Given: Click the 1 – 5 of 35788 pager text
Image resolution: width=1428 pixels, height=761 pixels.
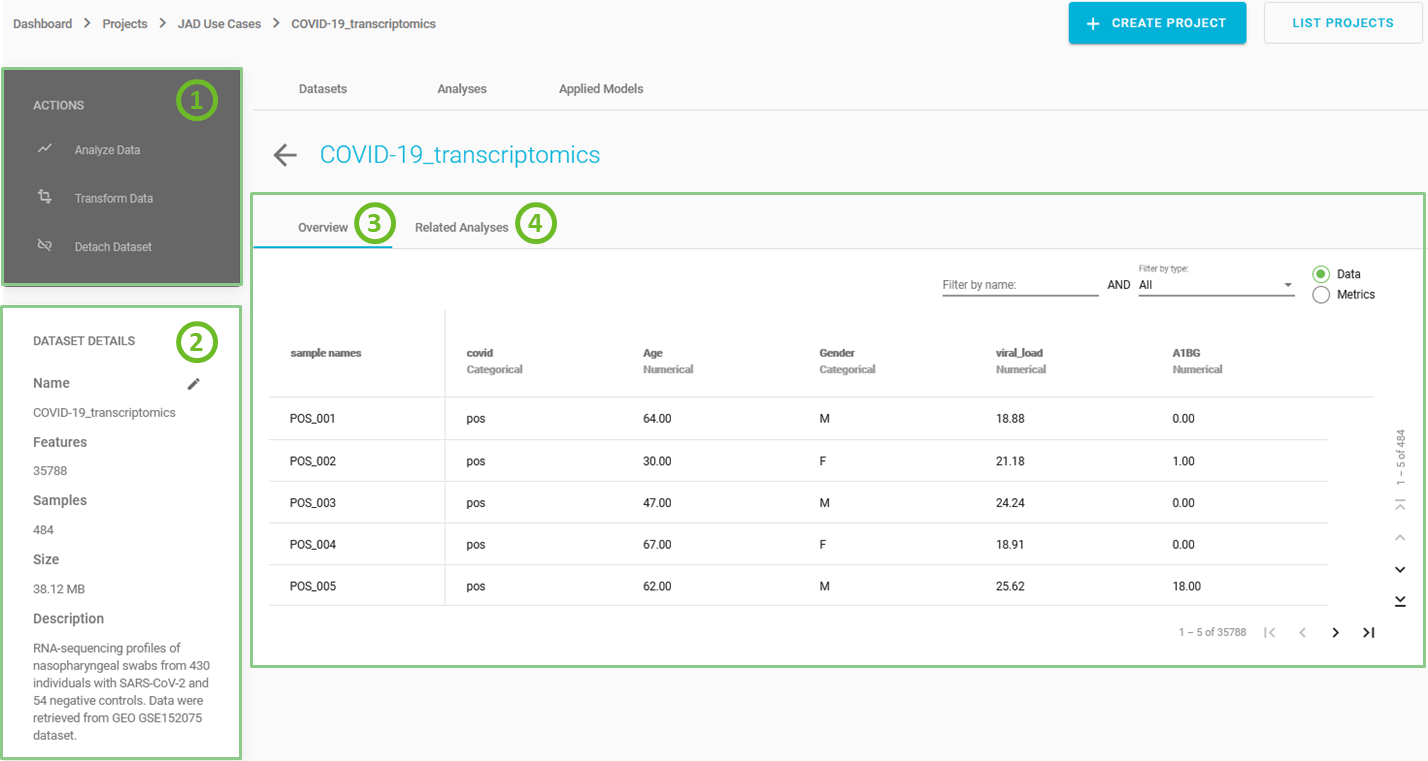Looking at the screenshot, I should [x=1212, y=633].
